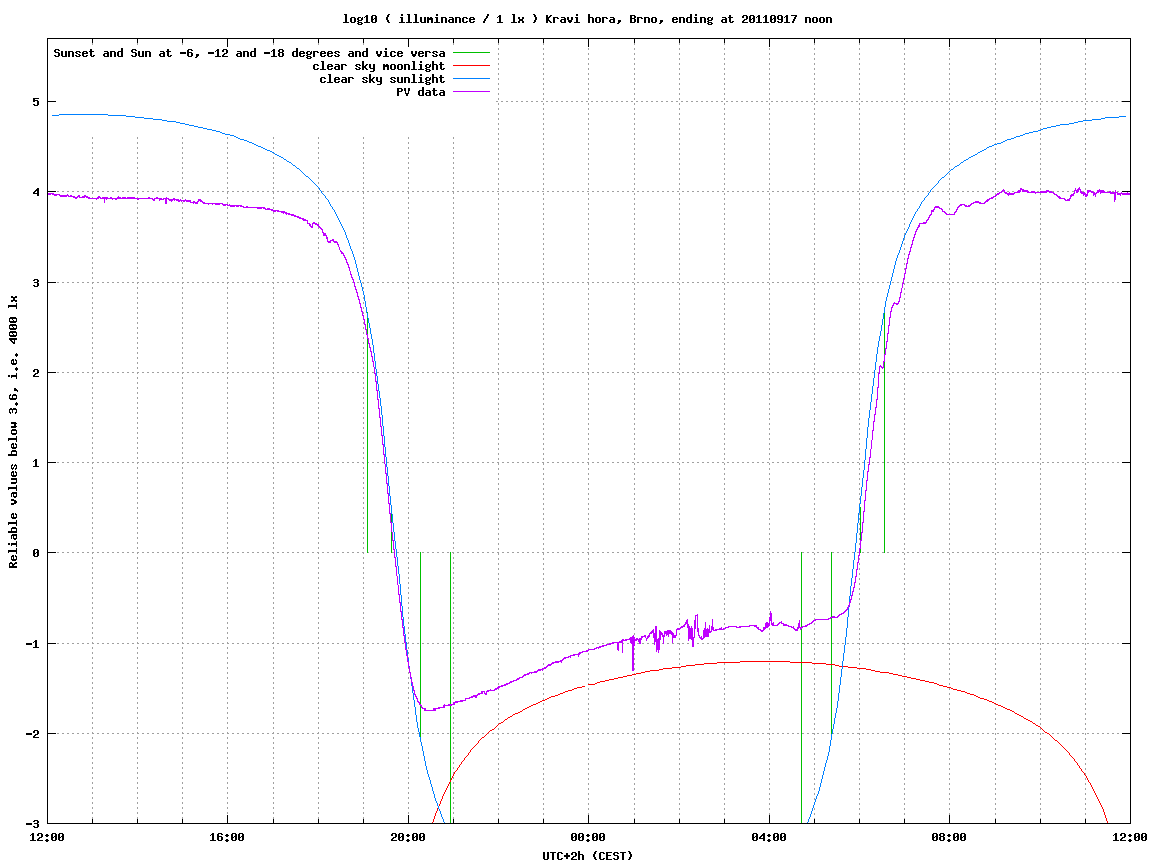Click the y-axis tick label 2
The height and width of the screenshot is (863, 1151).
36,373
